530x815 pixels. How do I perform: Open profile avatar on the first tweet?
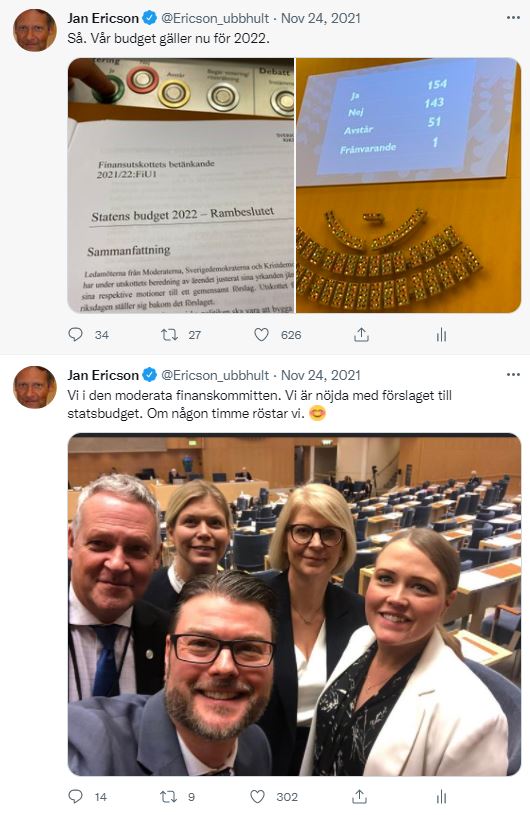click(x=35, y=30)
